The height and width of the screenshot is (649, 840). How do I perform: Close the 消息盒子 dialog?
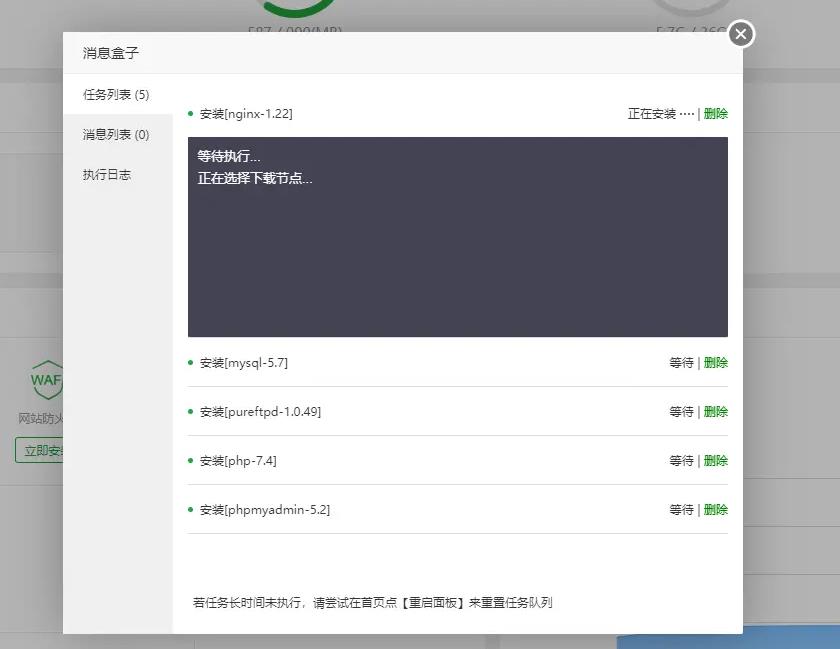(x=740, y=33)
